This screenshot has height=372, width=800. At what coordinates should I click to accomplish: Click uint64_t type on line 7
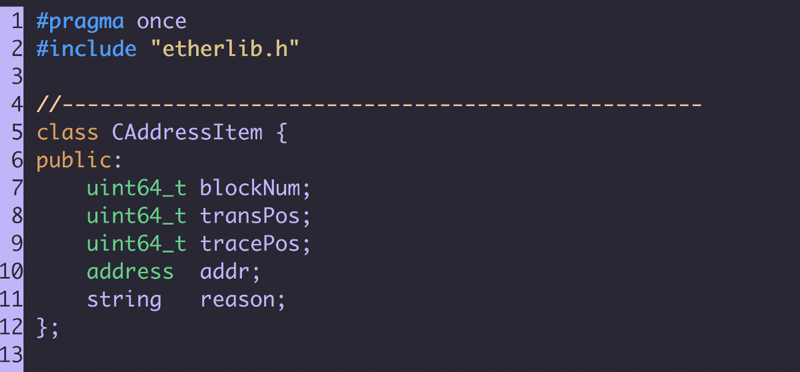click(136, 188)
